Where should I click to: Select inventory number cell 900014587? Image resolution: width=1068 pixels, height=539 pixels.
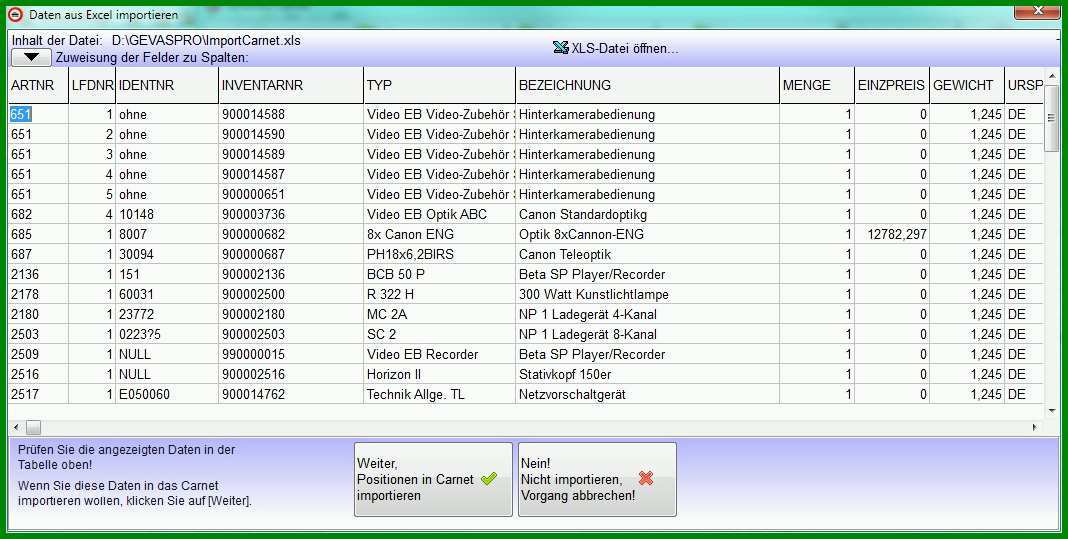point(292,174)
